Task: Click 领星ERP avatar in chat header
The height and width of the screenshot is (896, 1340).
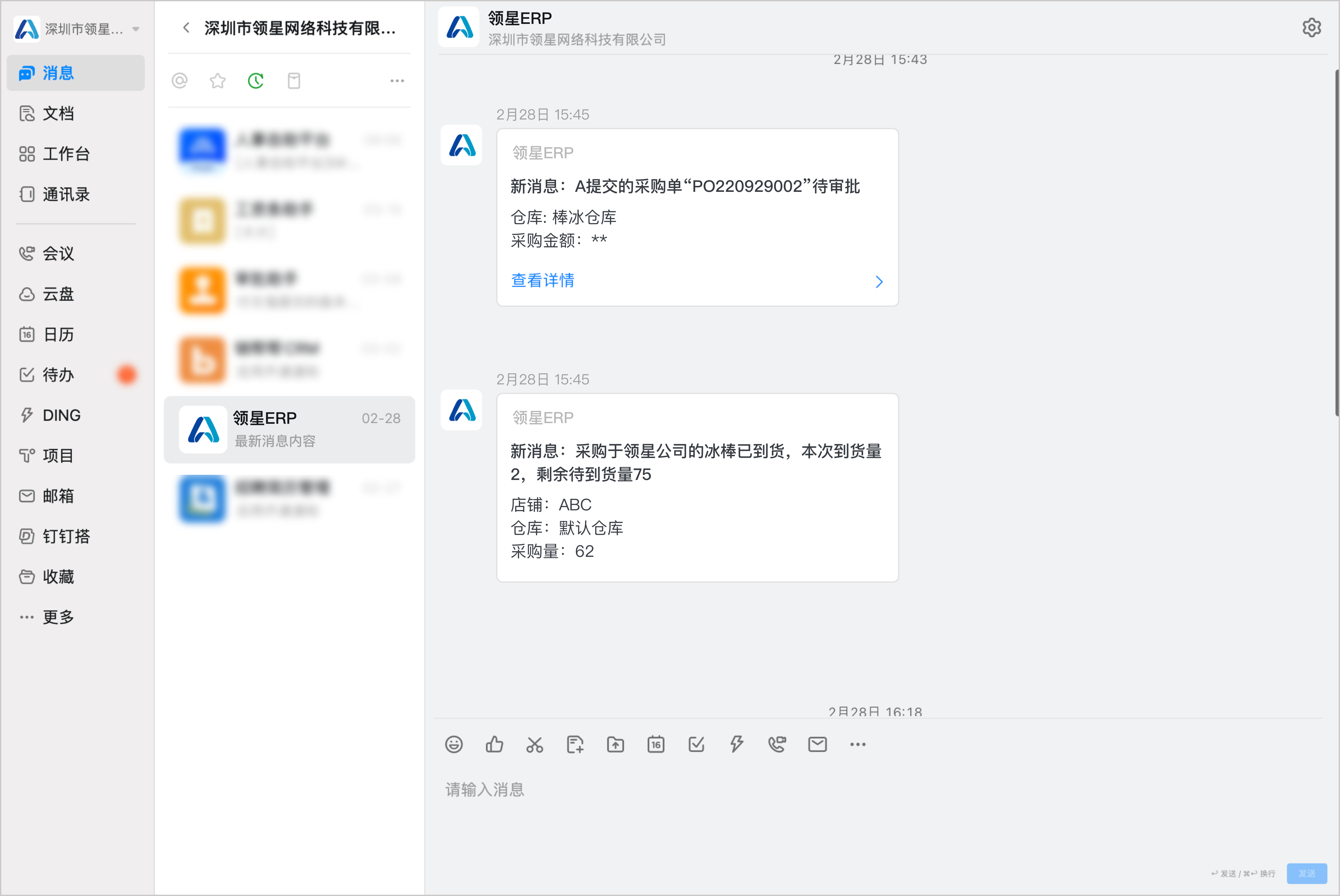Action: 459,27
